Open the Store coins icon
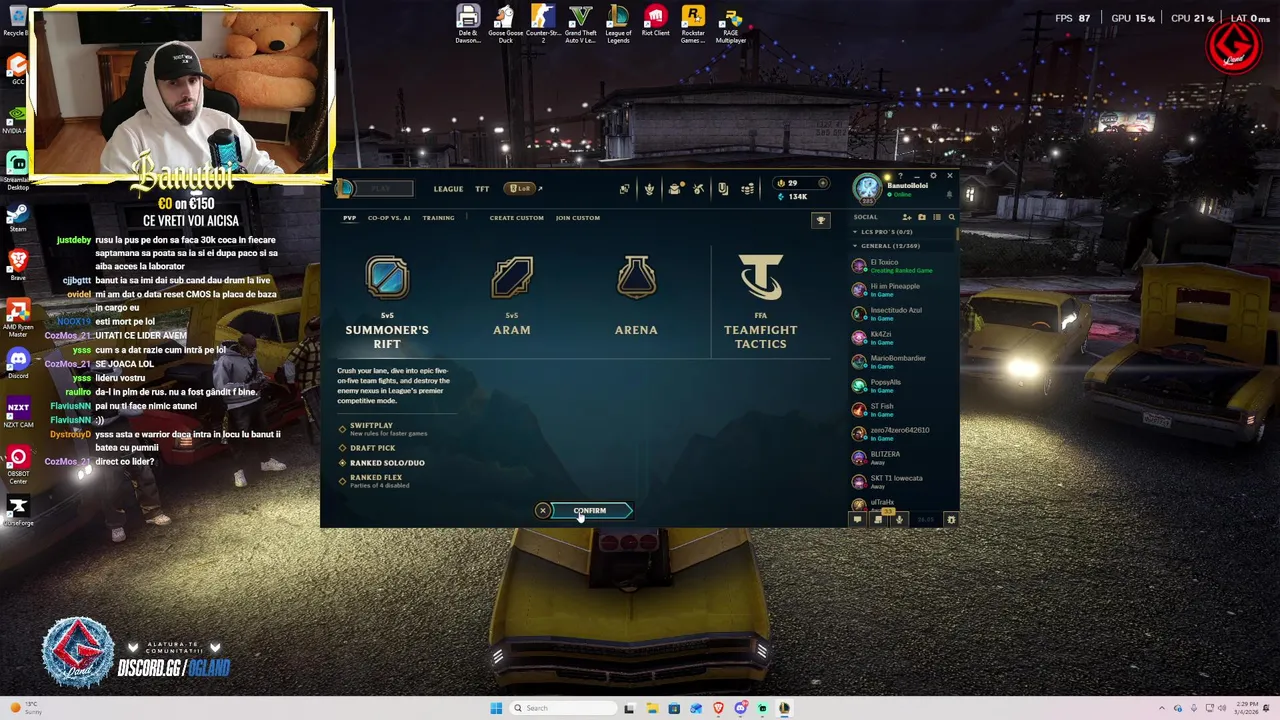Viewport: 1280px width, 720px height. point(747,189)
